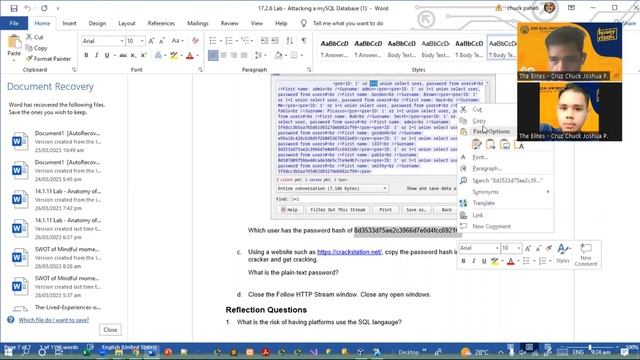
Task: Close the Document Recovery pane
Action: coord(110,330)
